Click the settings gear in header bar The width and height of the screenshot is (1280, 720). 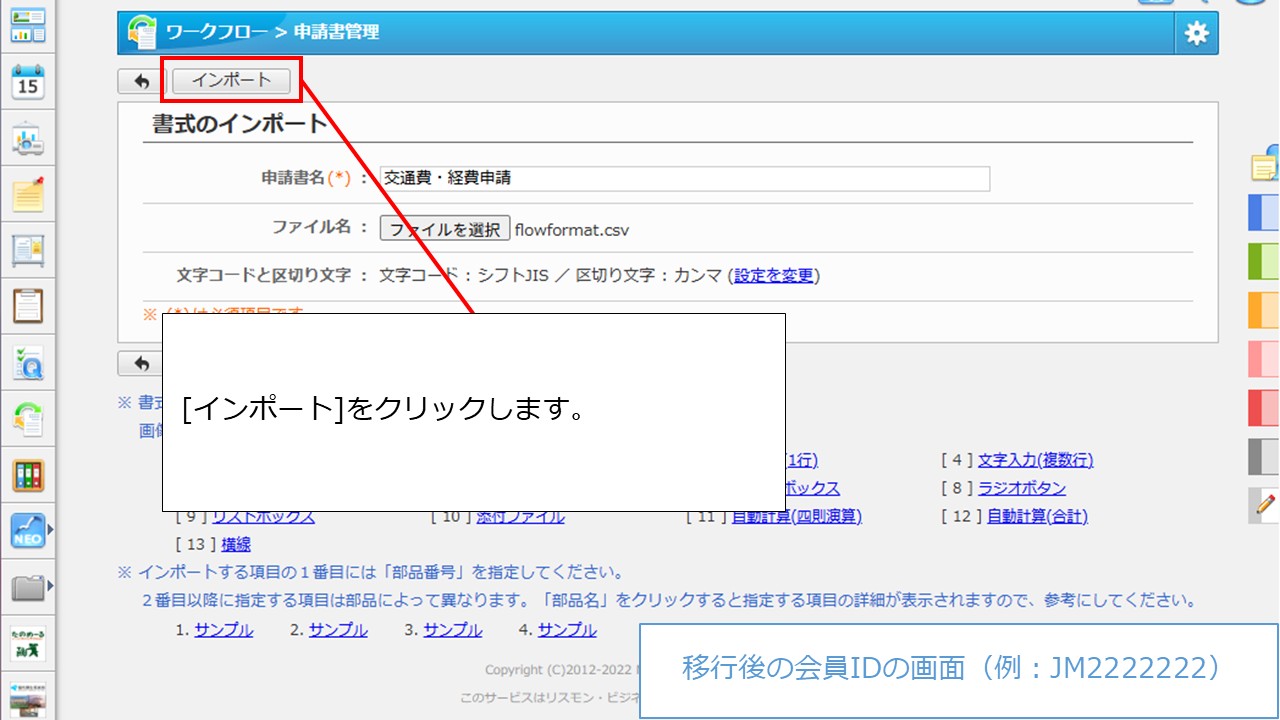(1196, 33)
